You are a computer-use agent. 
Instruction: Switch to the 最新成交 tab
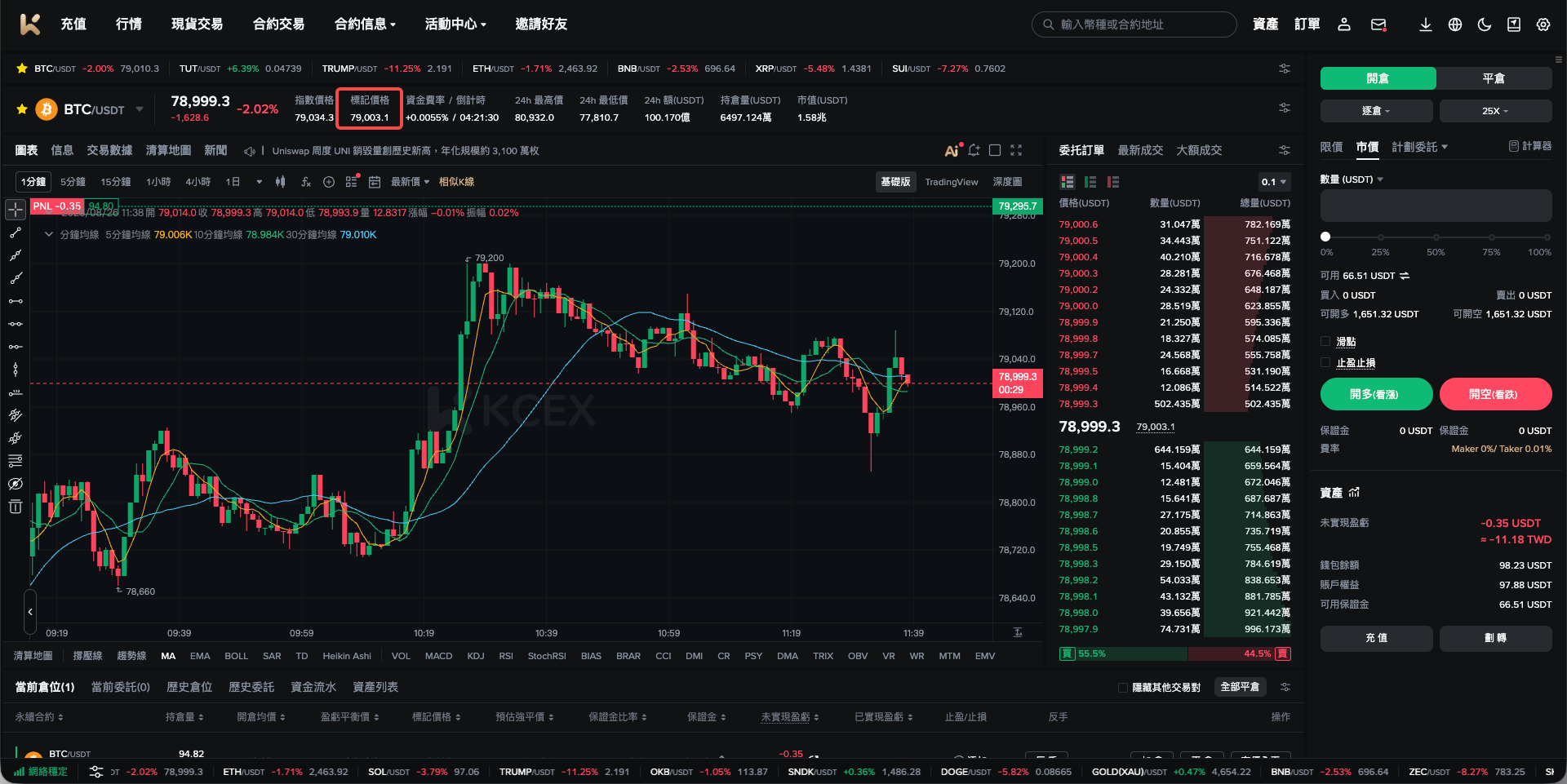(1140, 150)
